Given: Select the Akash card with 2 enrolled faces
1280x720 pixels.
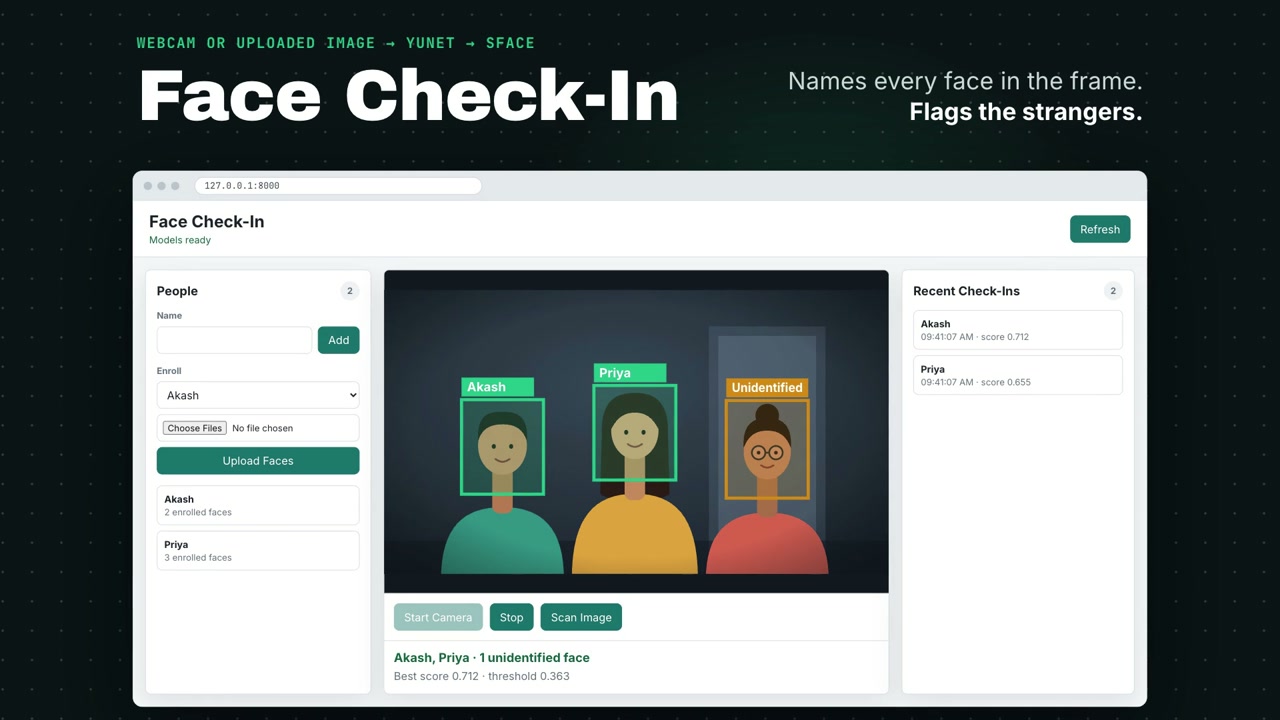Looking at the screenshot, I should [x=258, y=505].
